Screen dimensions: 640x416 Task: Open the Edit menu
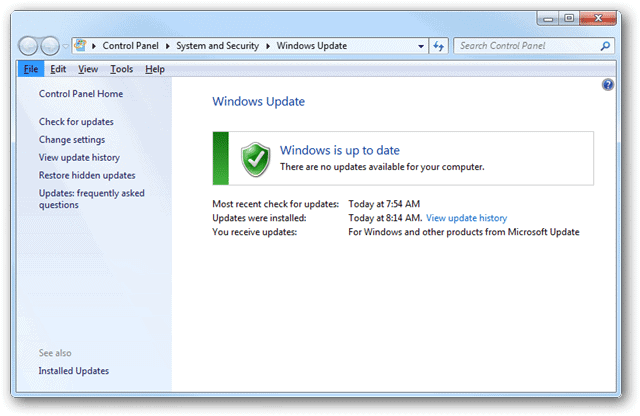(58, 69)
